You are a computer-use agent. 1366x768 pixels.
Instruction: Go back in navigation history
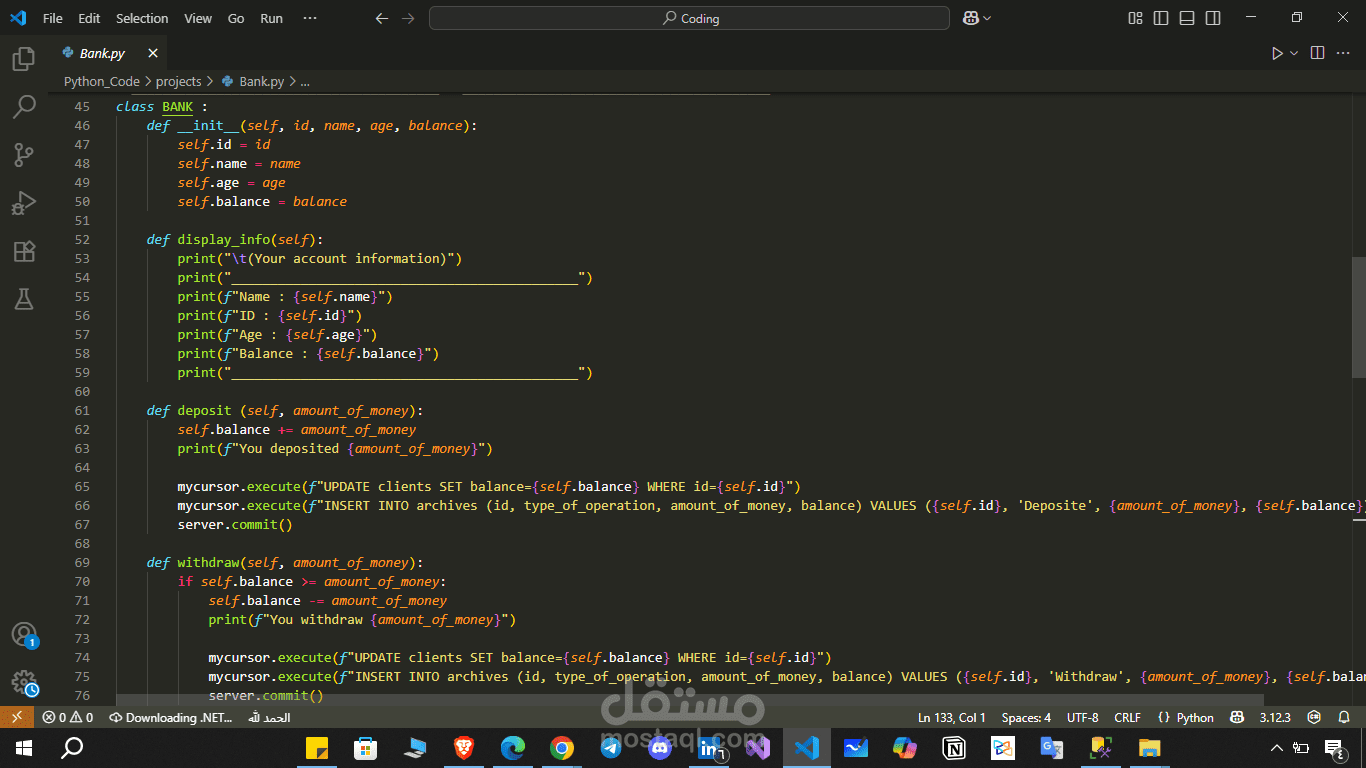click(x=381, y=18)
